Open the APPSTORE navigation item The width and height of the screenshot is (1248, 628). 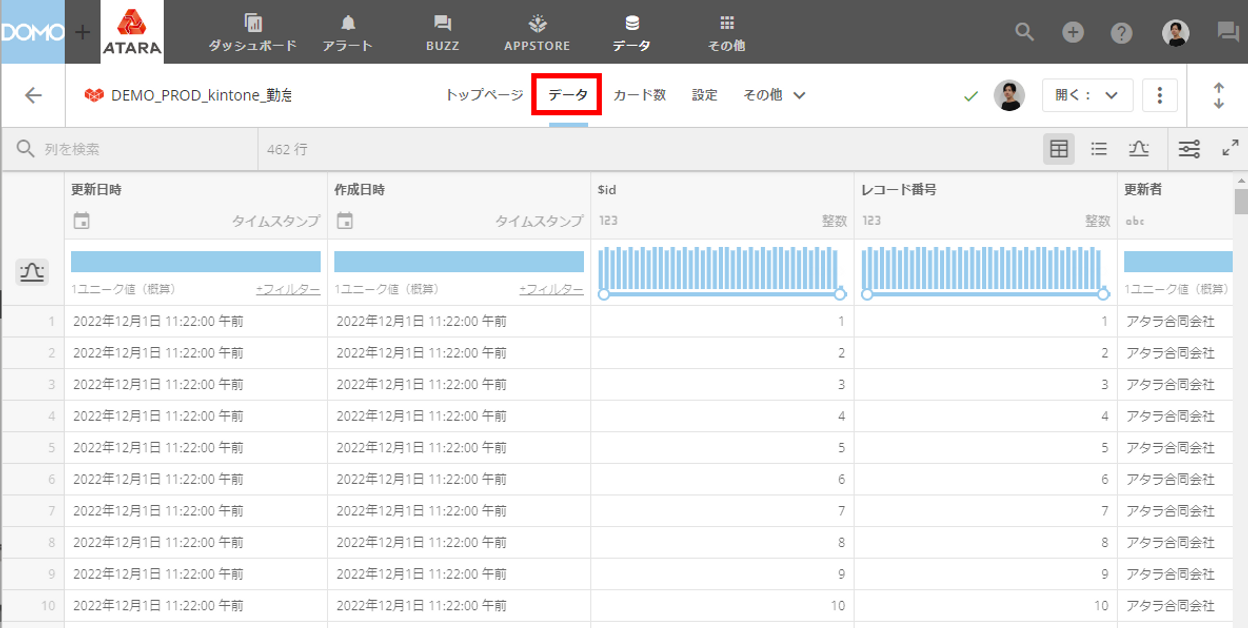(537, 33)
